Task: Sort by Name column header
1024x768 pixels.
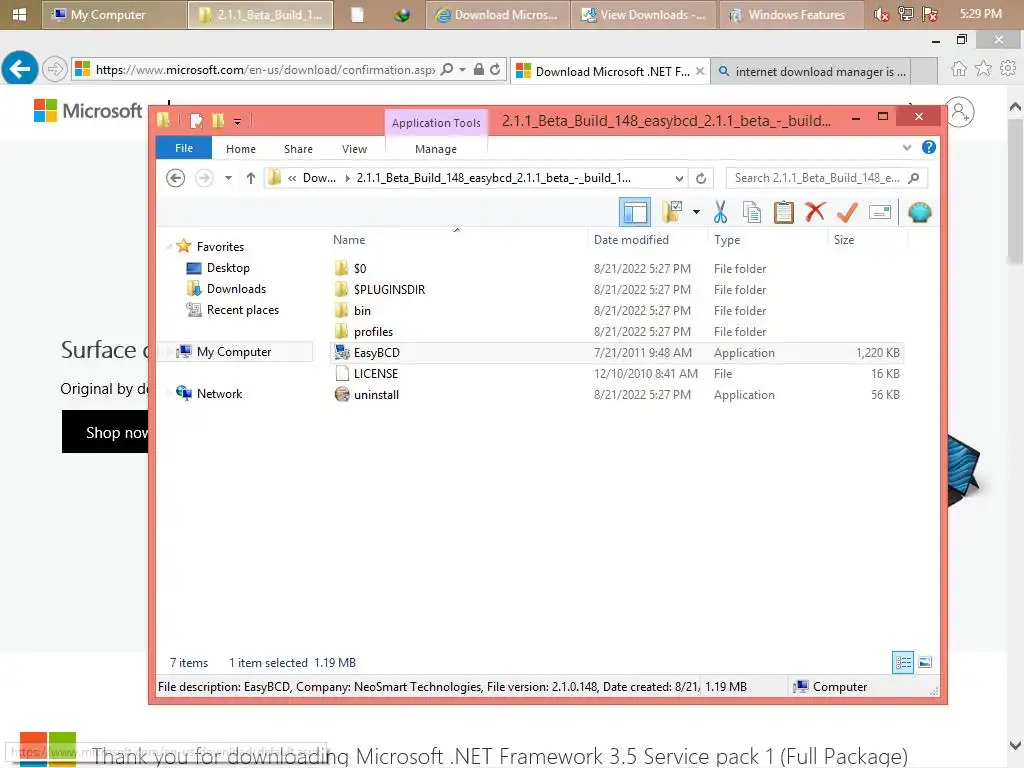Action: coord(457,240)
